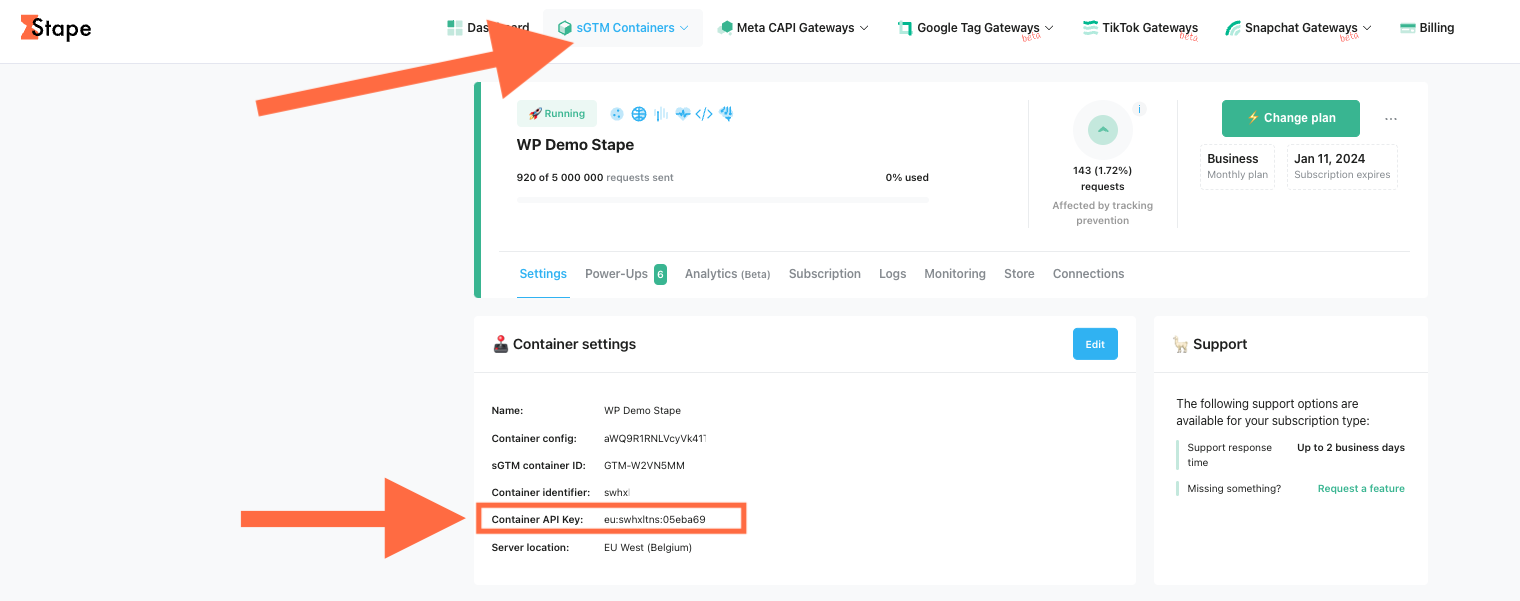
Task: Click the Container config value
Action: click(x=655, y=439)
